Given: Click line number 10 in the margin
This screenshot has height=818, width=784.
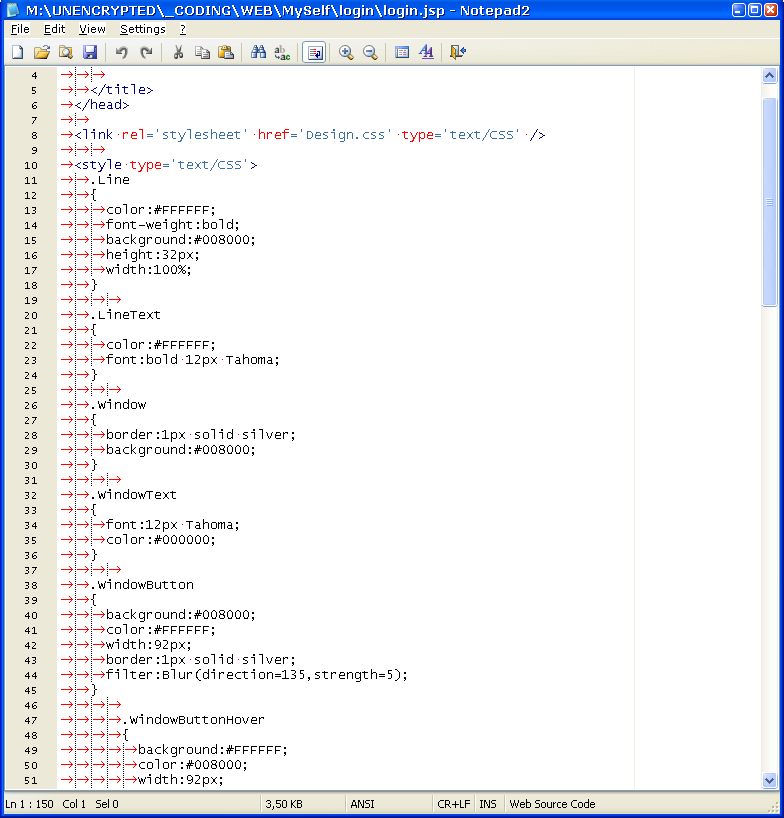Looking at the screenshot, I should click(x=31, y=165).
